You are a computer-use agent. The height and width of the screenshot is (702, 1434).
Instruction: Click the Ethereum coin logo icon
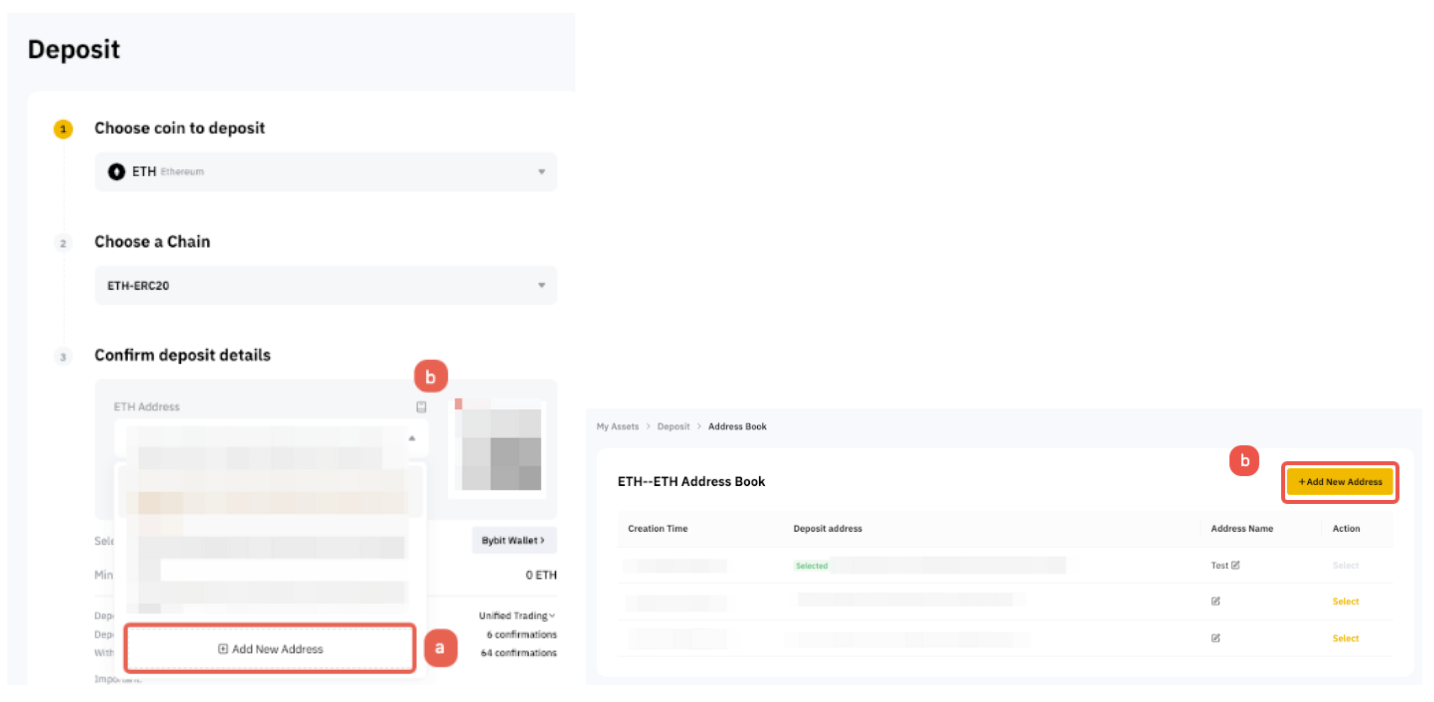[x=117, y=172]
